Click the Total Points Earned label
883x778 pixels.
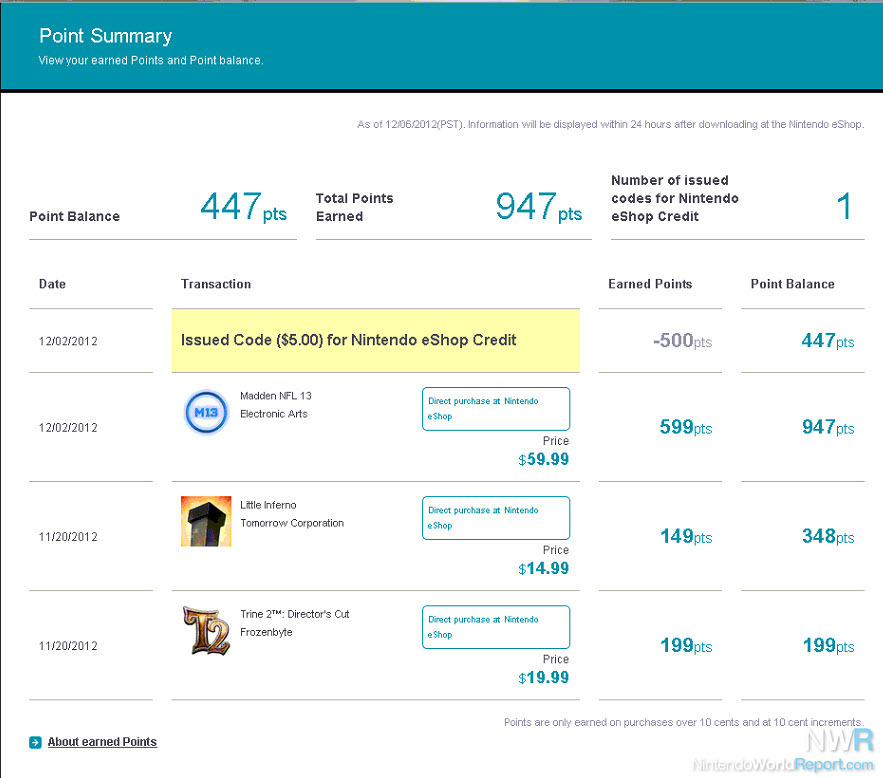[354, 207]
